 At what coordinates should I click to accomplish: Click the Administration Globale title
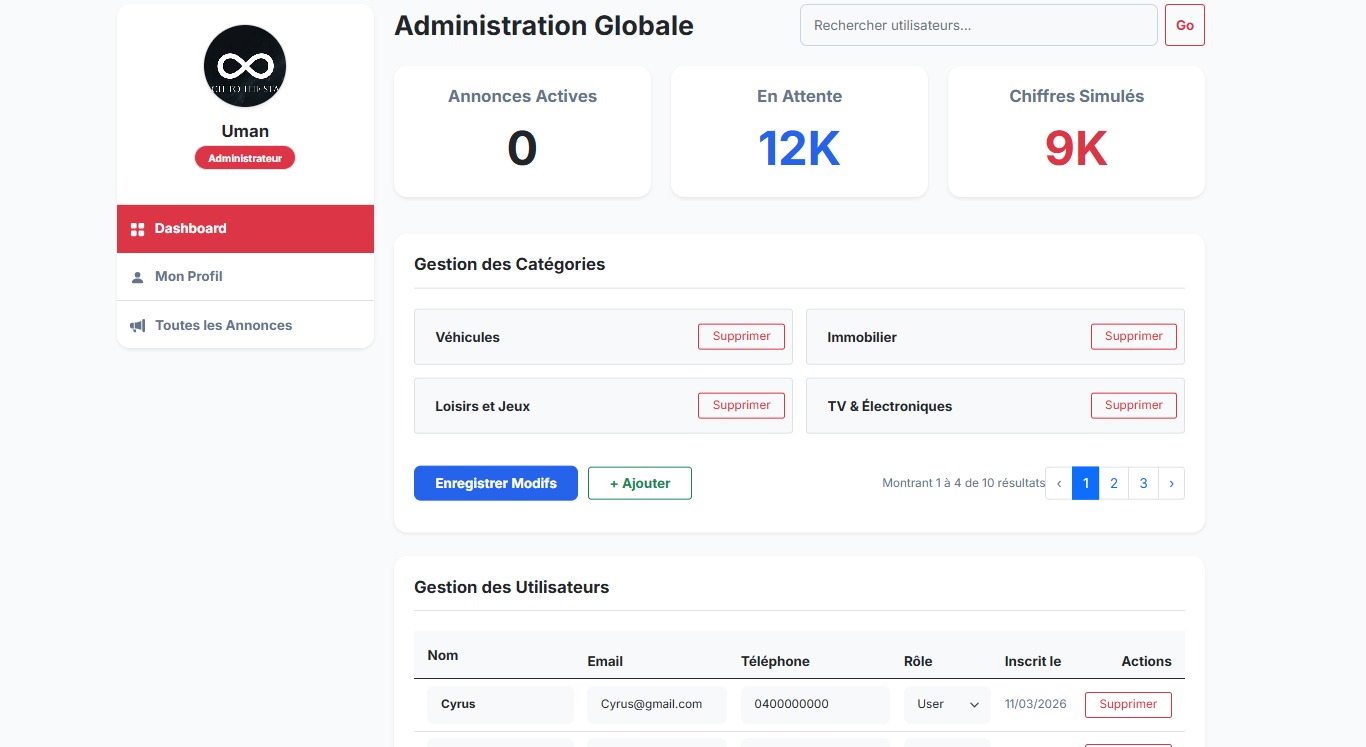tap(544, 26)
